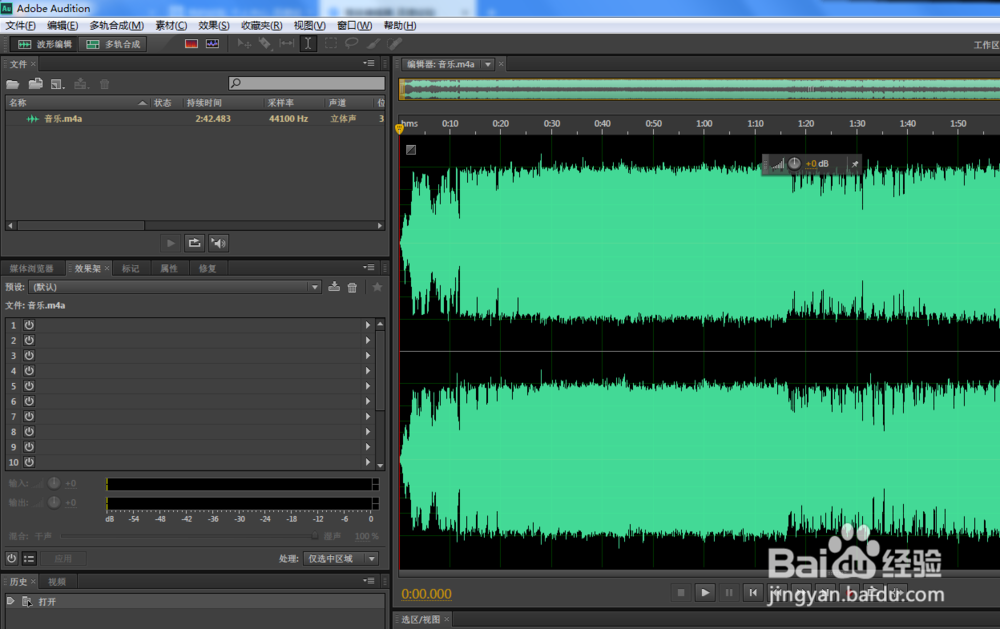1000x629 pixels.
Task: Select the Time Selection tool
Action: pyautogui.click(x=308, y=43)
